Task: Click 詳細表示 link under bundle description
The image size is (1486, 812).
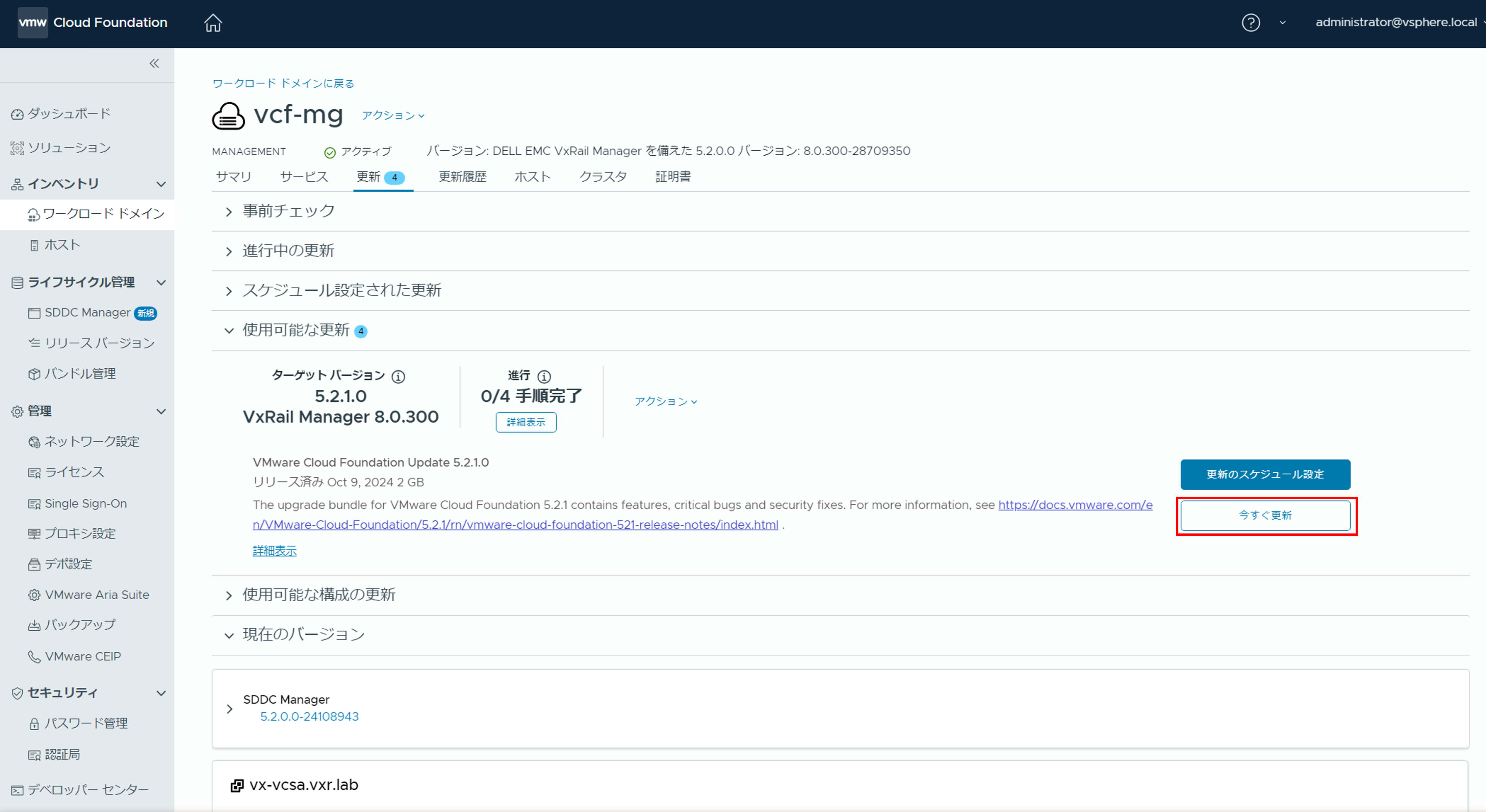Action: pyautogui.click(x=275, y=551)
